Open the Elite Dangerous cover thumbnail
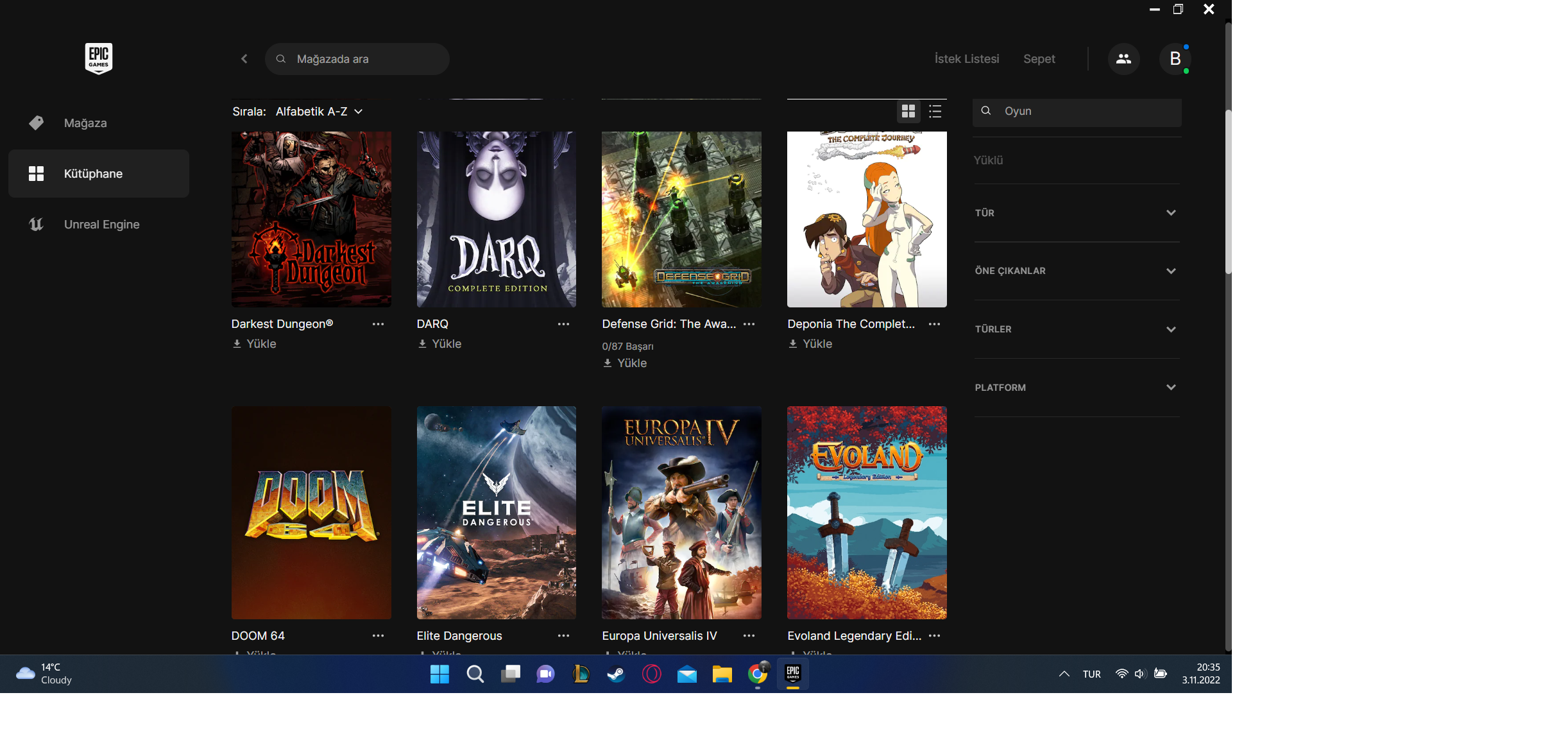Image resolution: width=1568 pixels, height=729 pixels. (497, 513)
